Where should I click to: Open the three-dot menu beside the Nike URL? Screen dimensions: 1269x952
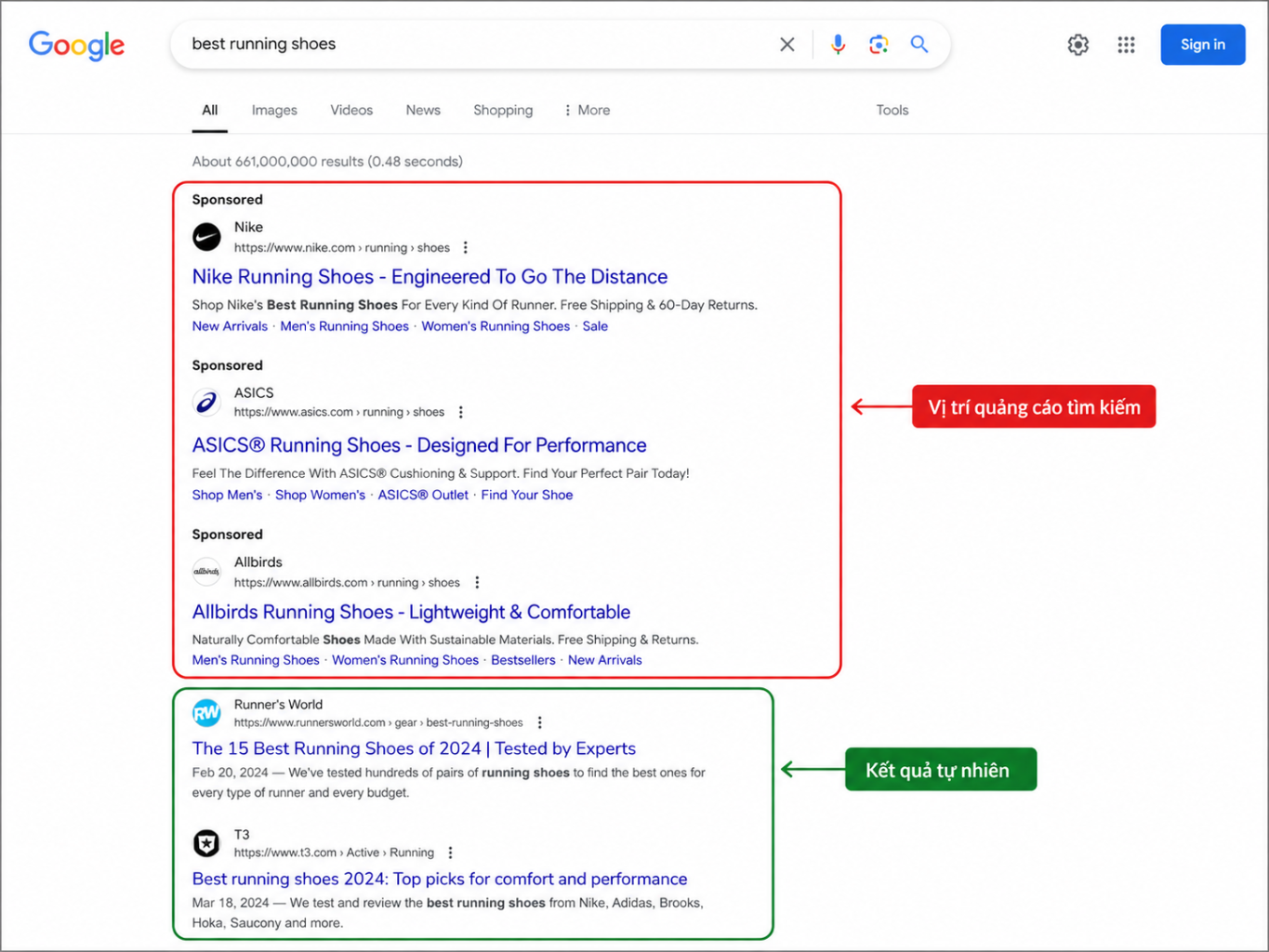466,248
